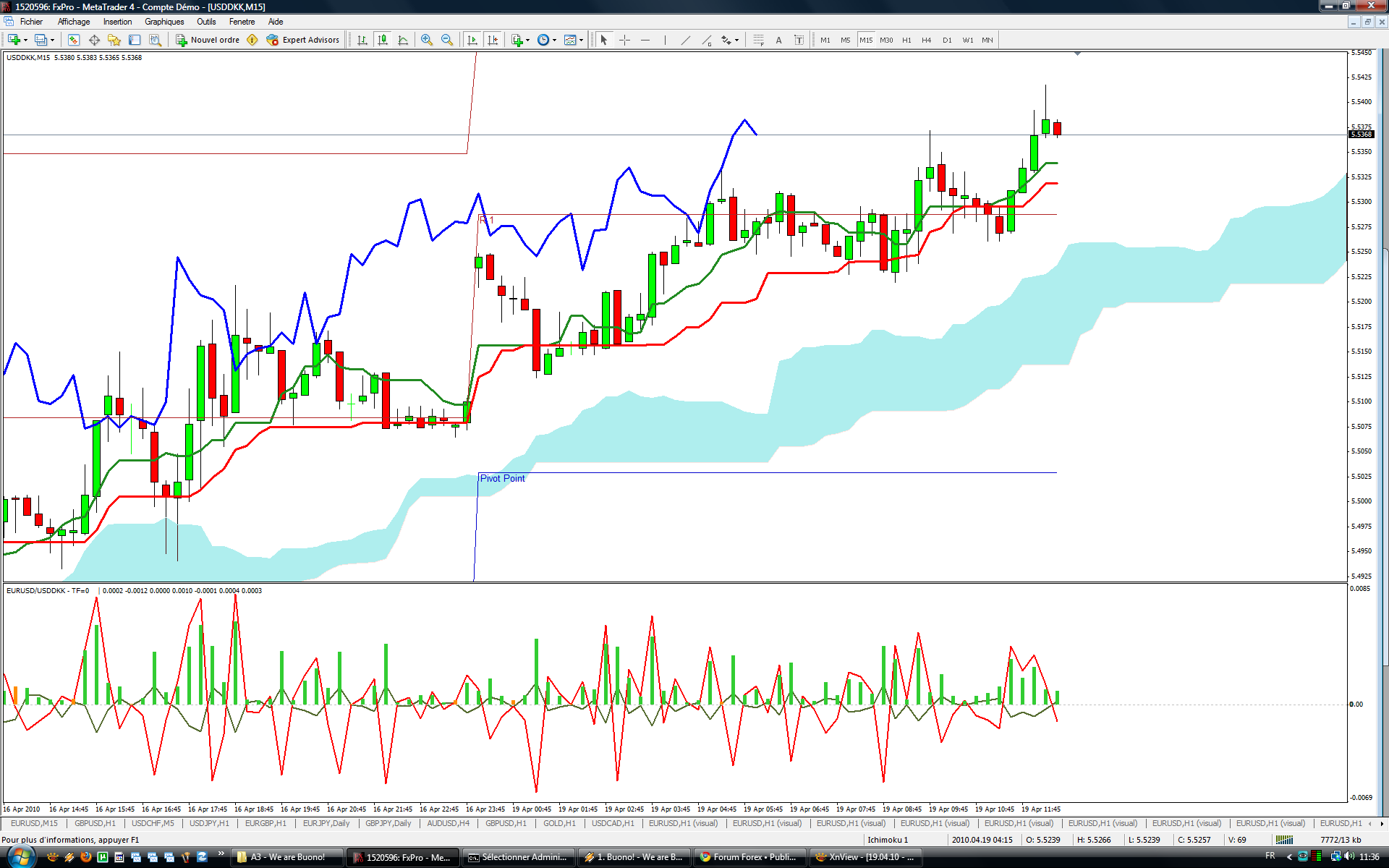This screenshot has height=868, width=1389.
Task: Click the current price level marker 5.5368
Action: [x=1362, y=135]
